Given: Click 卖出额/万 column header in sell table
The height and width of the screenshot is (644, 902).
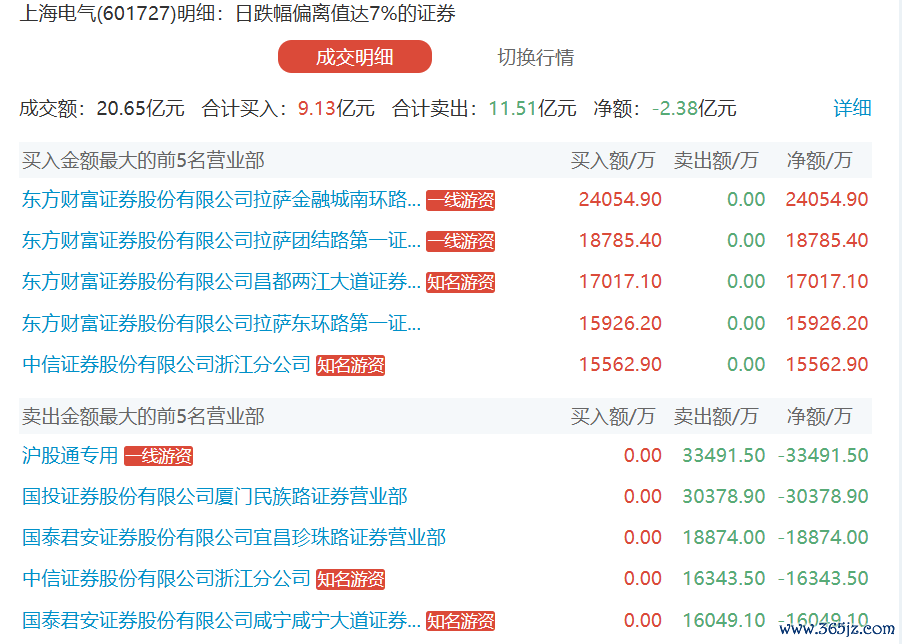Looking at the screenshot, I should [716, 416].
